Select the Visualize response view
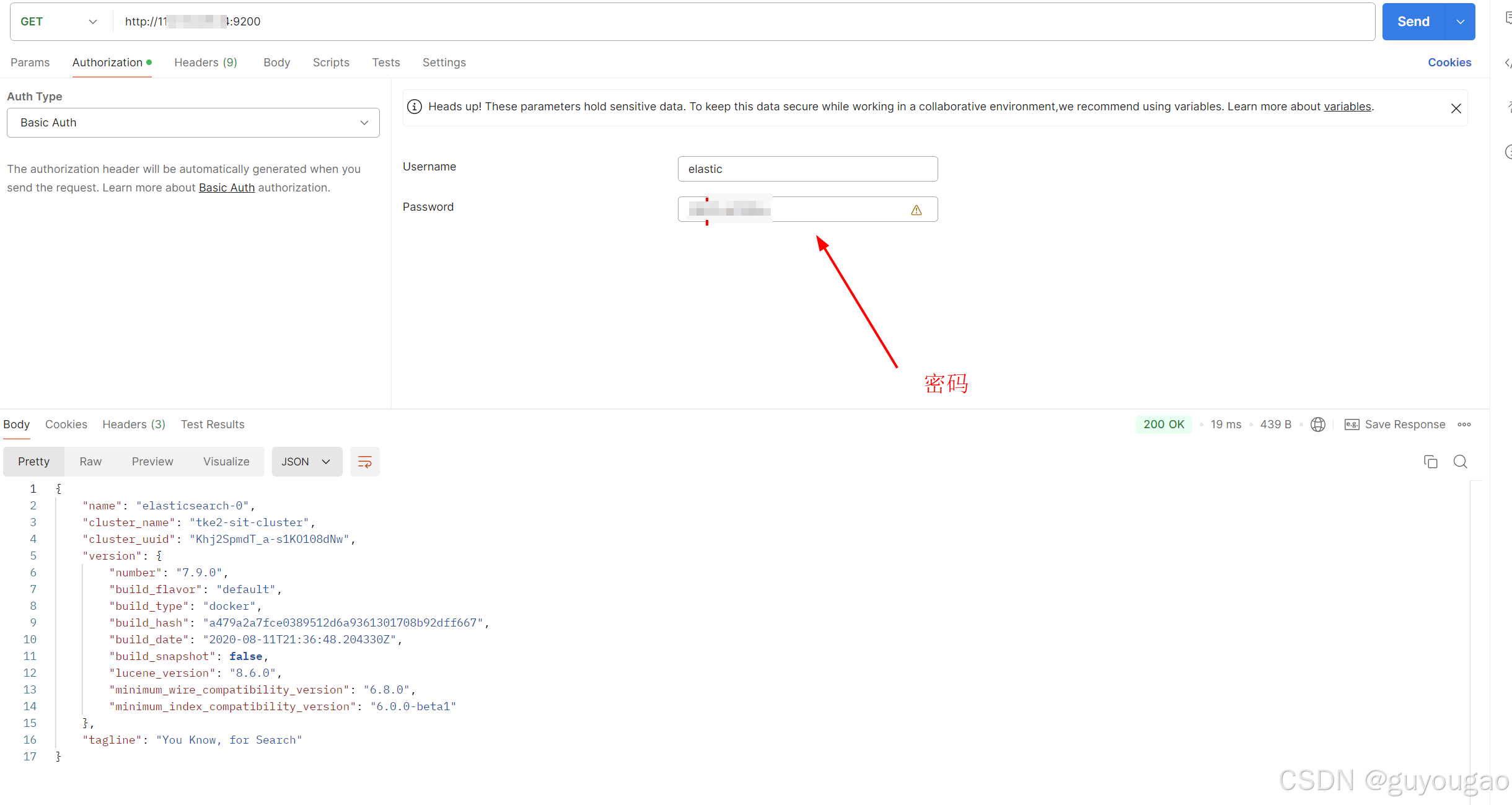 pyautogui.click(x=226, y=462)
